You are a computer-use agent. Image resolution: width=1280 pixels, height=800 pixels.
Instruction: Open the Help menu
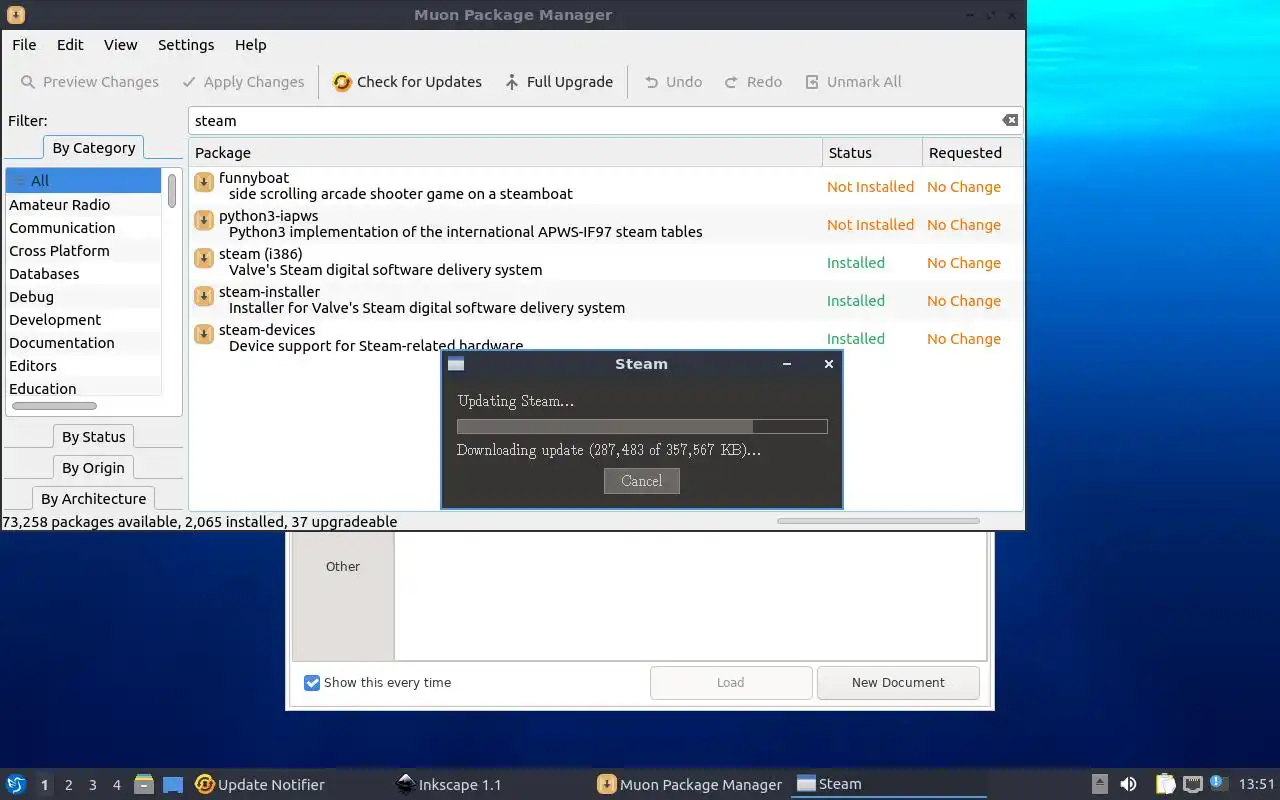(x=250, y=45)
